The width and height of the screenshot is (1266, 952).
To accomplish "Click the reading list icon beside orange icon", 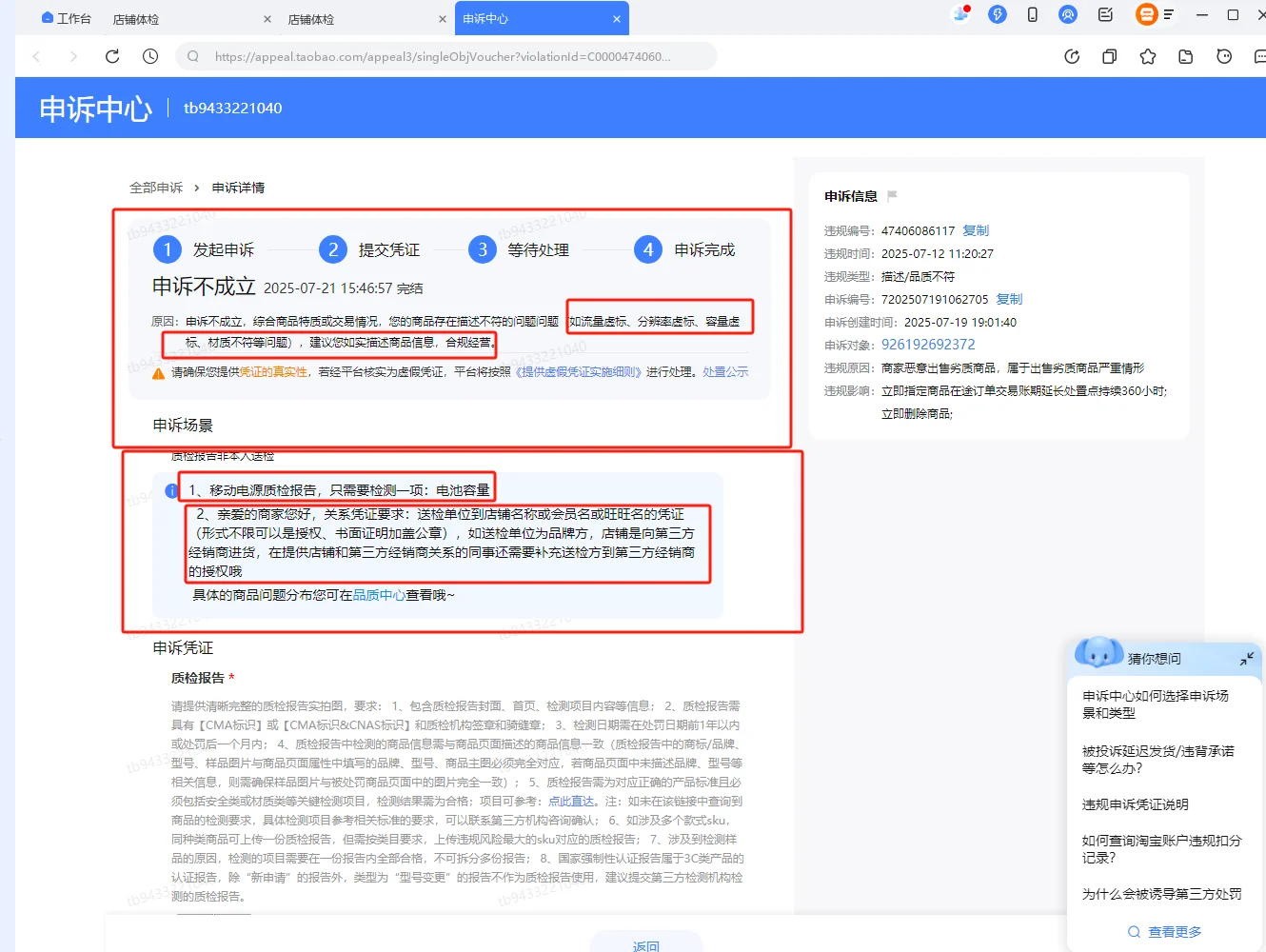I will pyautogui.click(x=1170, y=14).
